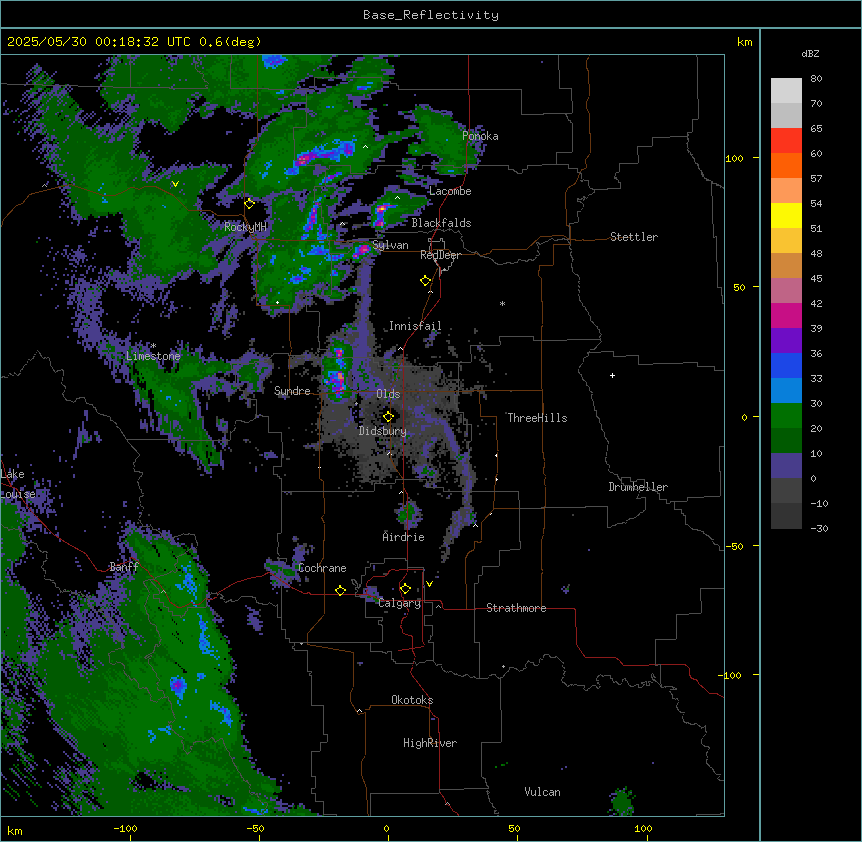This screenshot has height=842, width=862.
Task: Click the Limestone label
Action: coord(153,356)
